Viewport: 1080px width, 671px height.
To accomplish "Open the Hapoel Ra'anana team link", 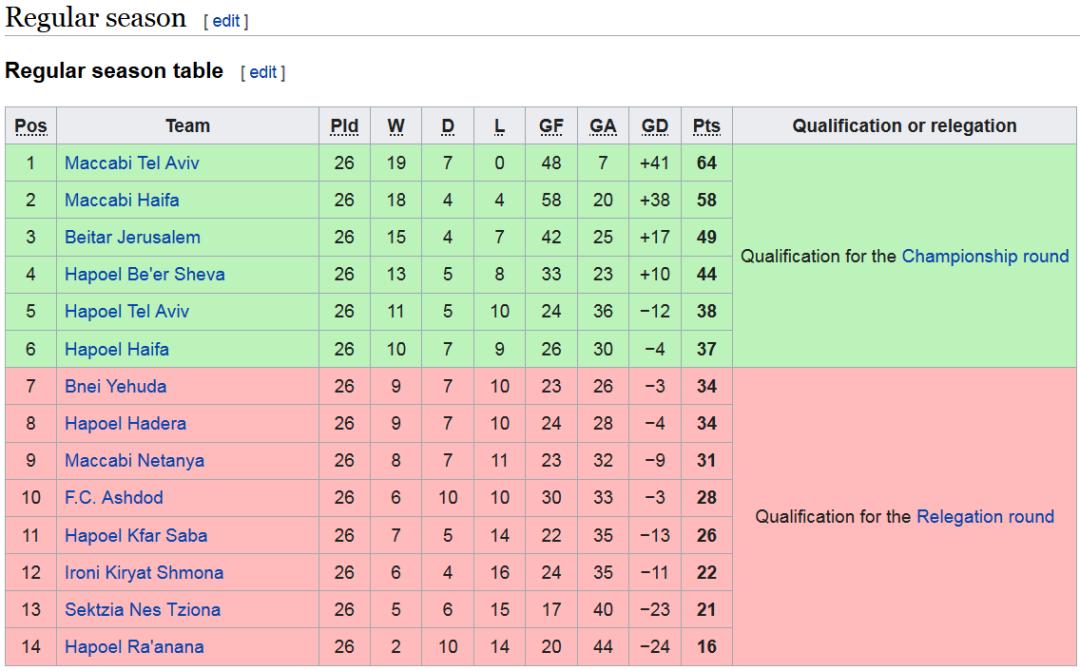I will point(134,647).
